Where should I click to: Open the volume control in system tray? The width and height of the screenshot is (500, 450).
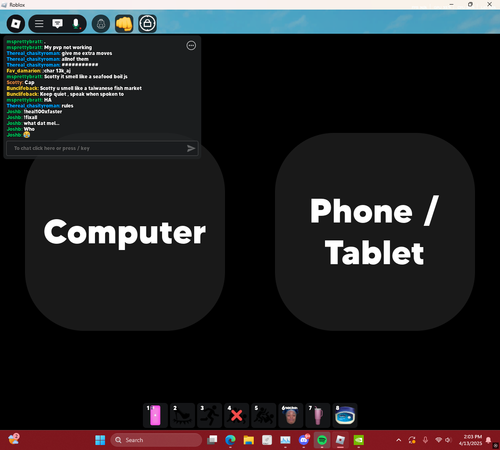pos(448,440)
